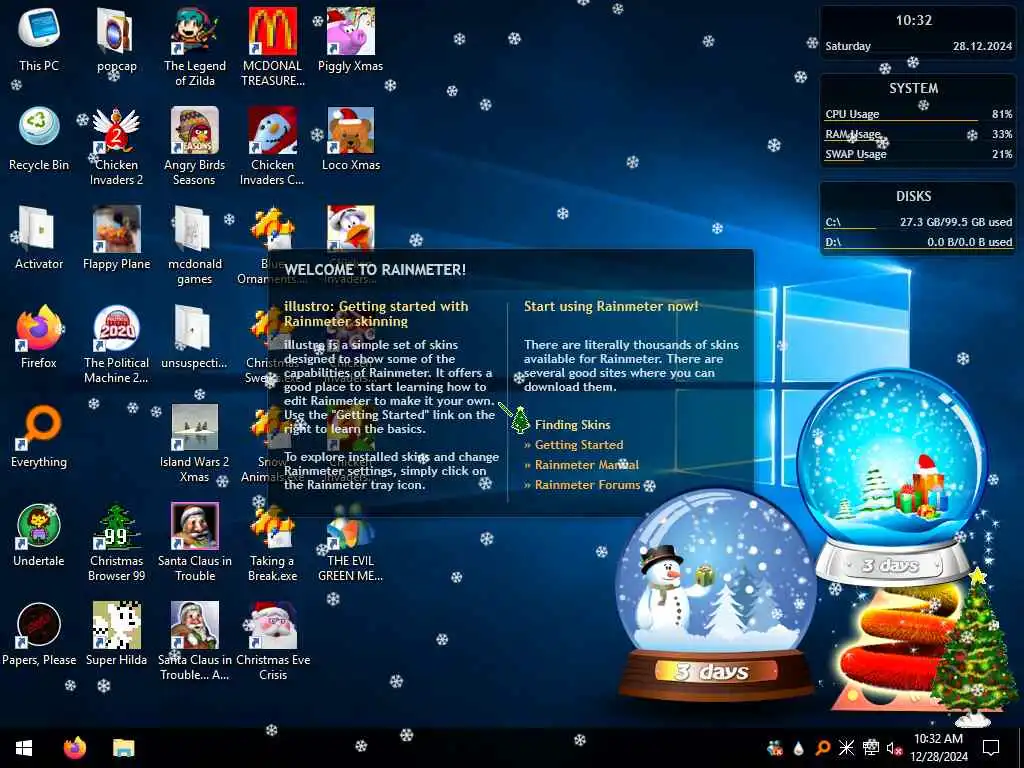Open the network tray icon
The width and height of the screenshot is (1024, 768).
[x=871, y=748]
